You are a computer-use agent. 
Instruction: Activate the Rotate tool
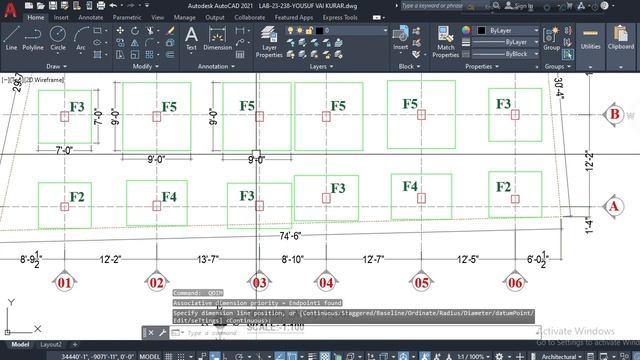tap(135, 31)
